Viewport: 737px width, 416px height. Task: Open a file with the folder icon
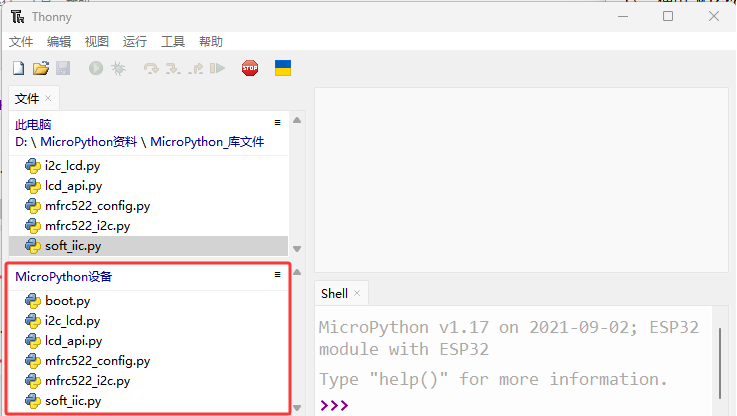(41, 68)
